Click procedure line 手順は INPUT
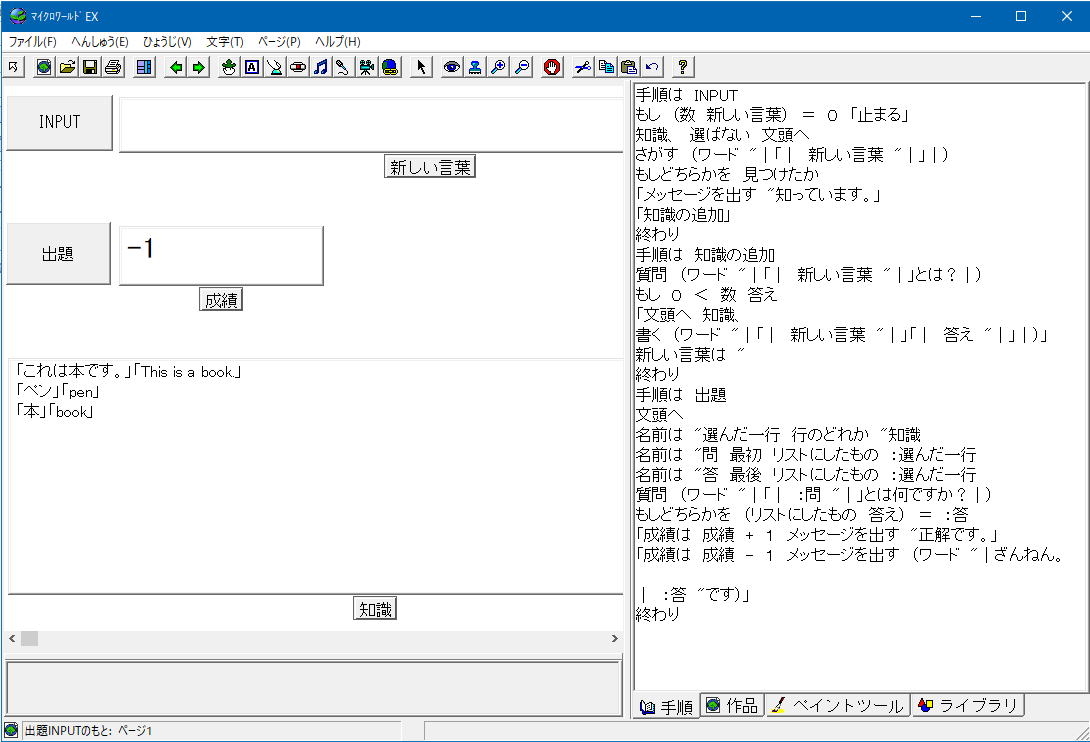The width and height of the screenshot is (1090, 742). (x=687, y=95)
